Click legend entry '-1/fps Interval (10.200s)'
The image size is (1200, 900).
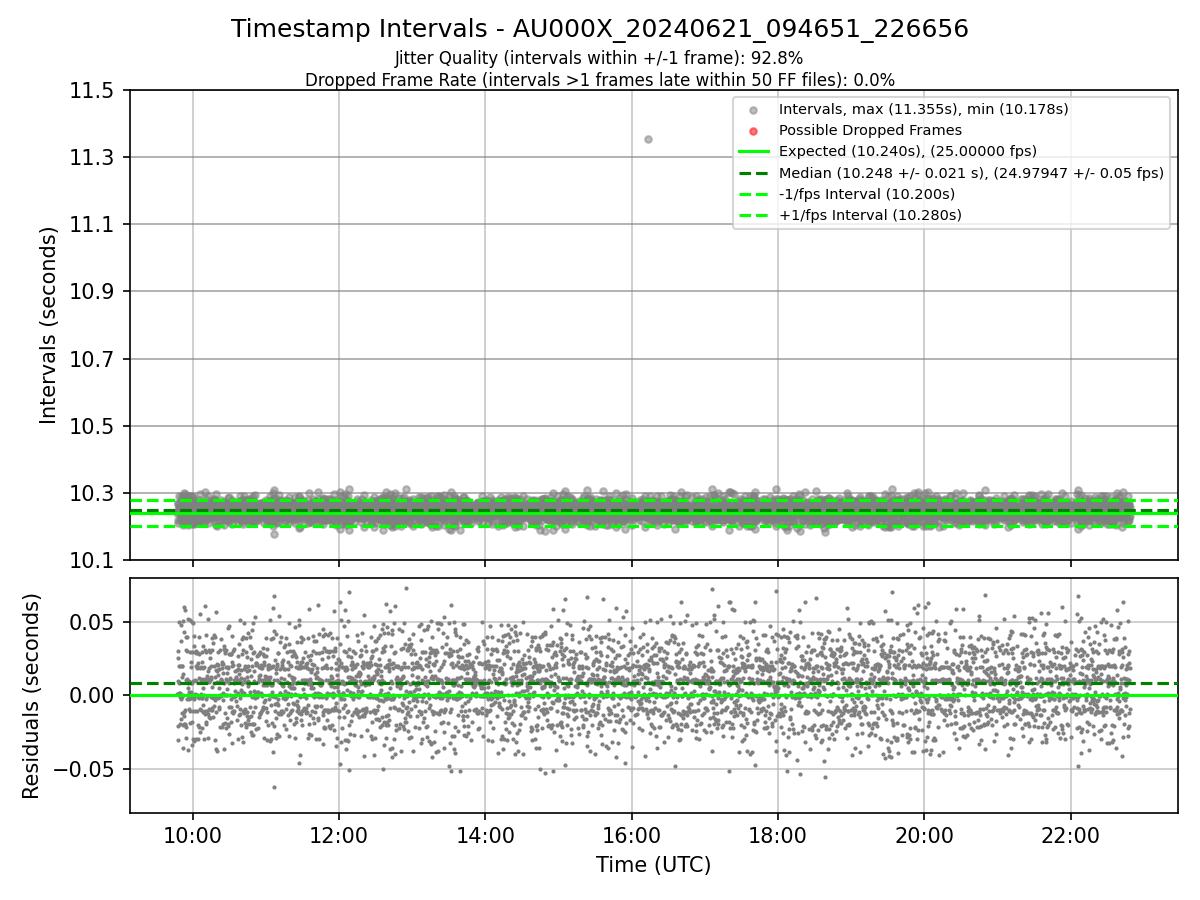click(867, 194)
